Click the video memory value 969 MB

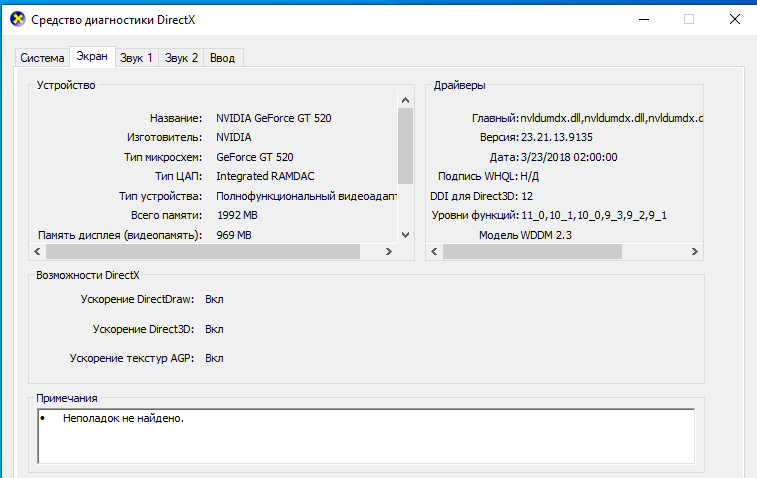(x=234, y=235)
